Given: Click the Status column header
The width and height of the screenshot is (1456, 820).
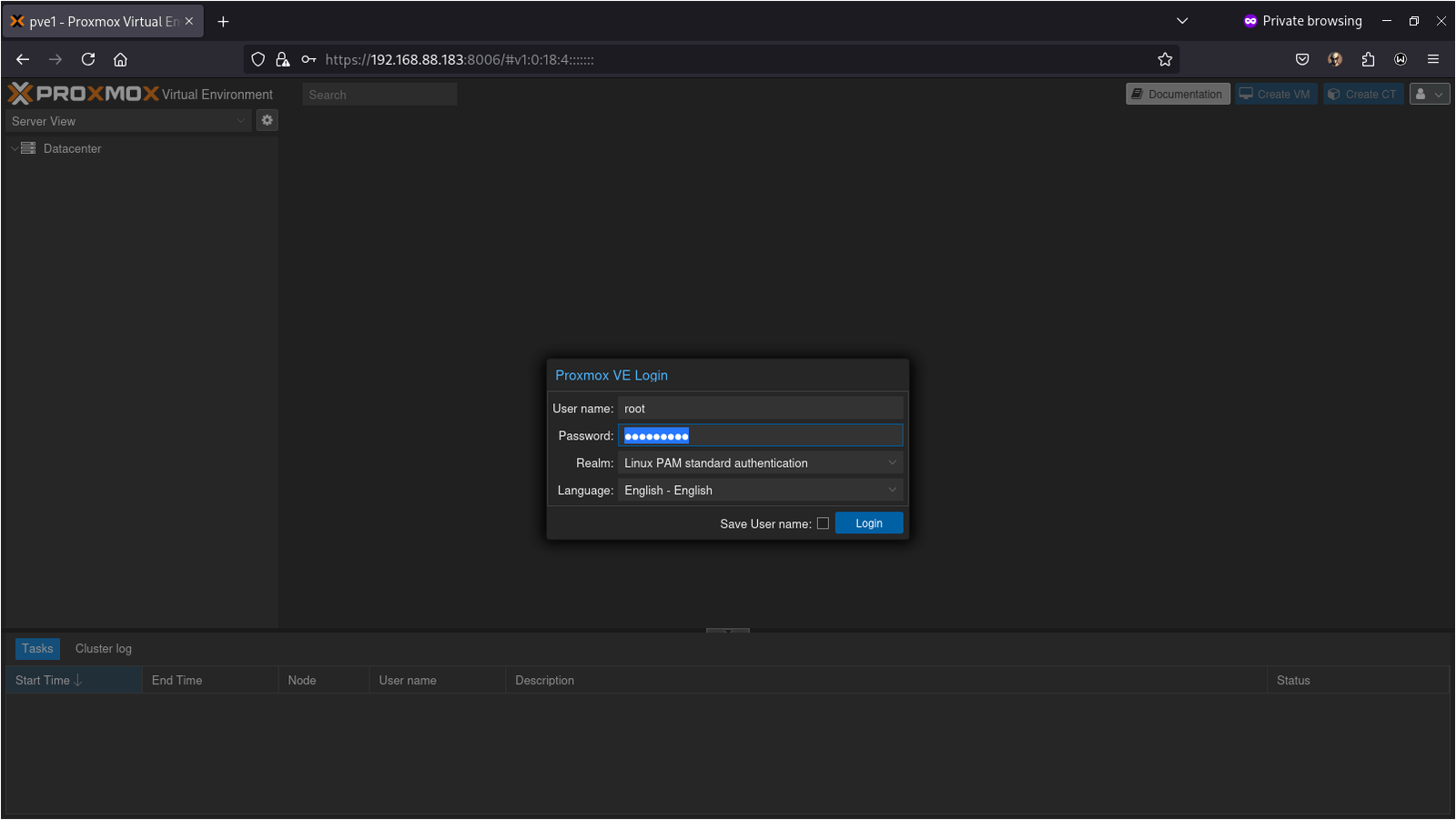Looking at the screenshot, I should point(1358,680).
